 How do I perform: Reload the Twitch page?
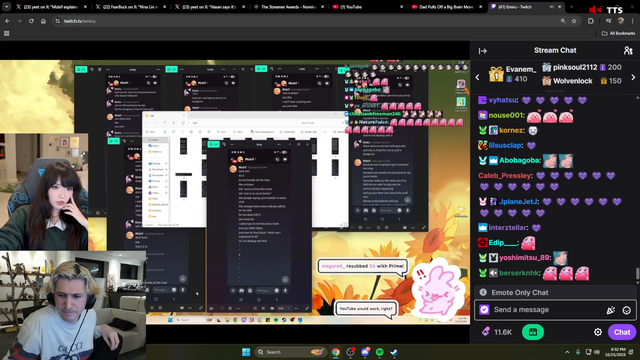pyautogui.click(x=31, y=21)
